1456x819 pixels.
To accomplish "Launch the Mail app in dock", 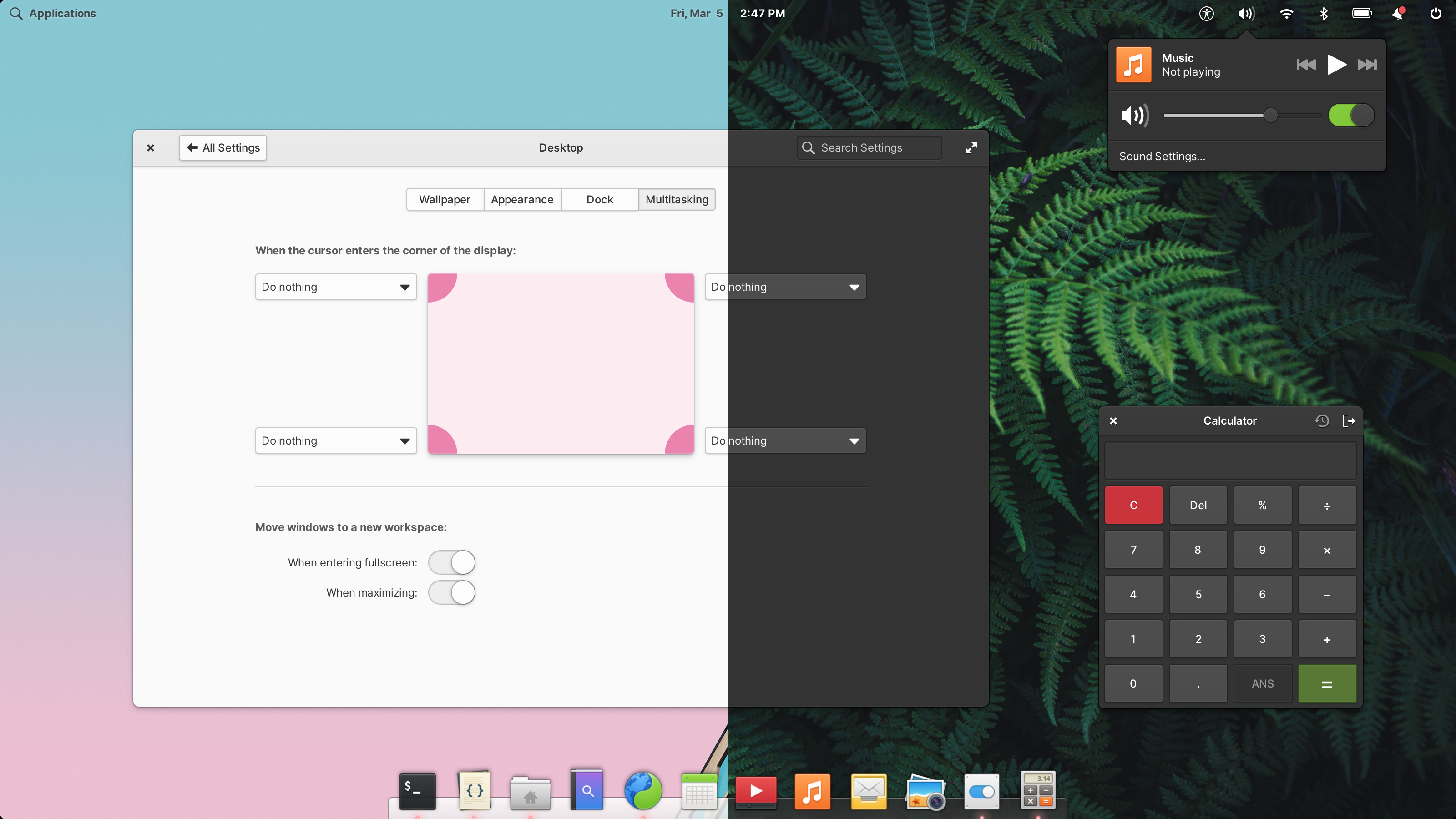I will pyautogui.click(x=869, y=791).
